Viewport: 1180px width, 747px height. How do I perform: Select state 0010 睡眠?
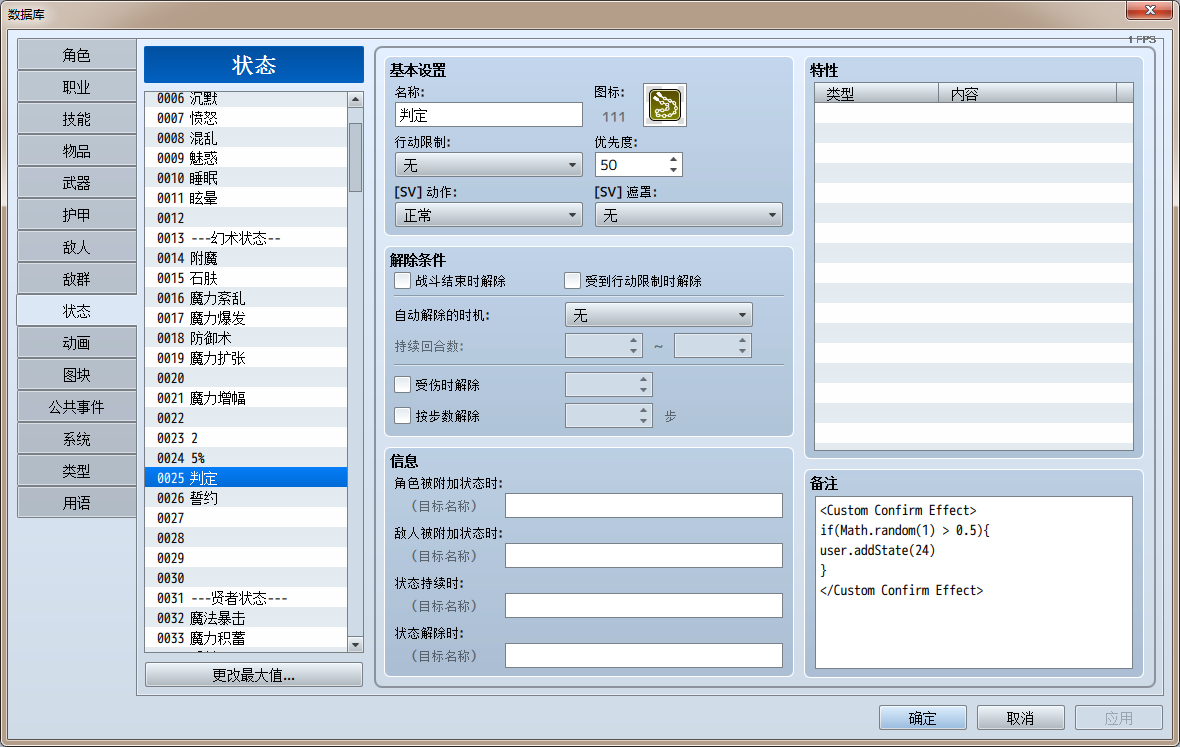[246, 178]
